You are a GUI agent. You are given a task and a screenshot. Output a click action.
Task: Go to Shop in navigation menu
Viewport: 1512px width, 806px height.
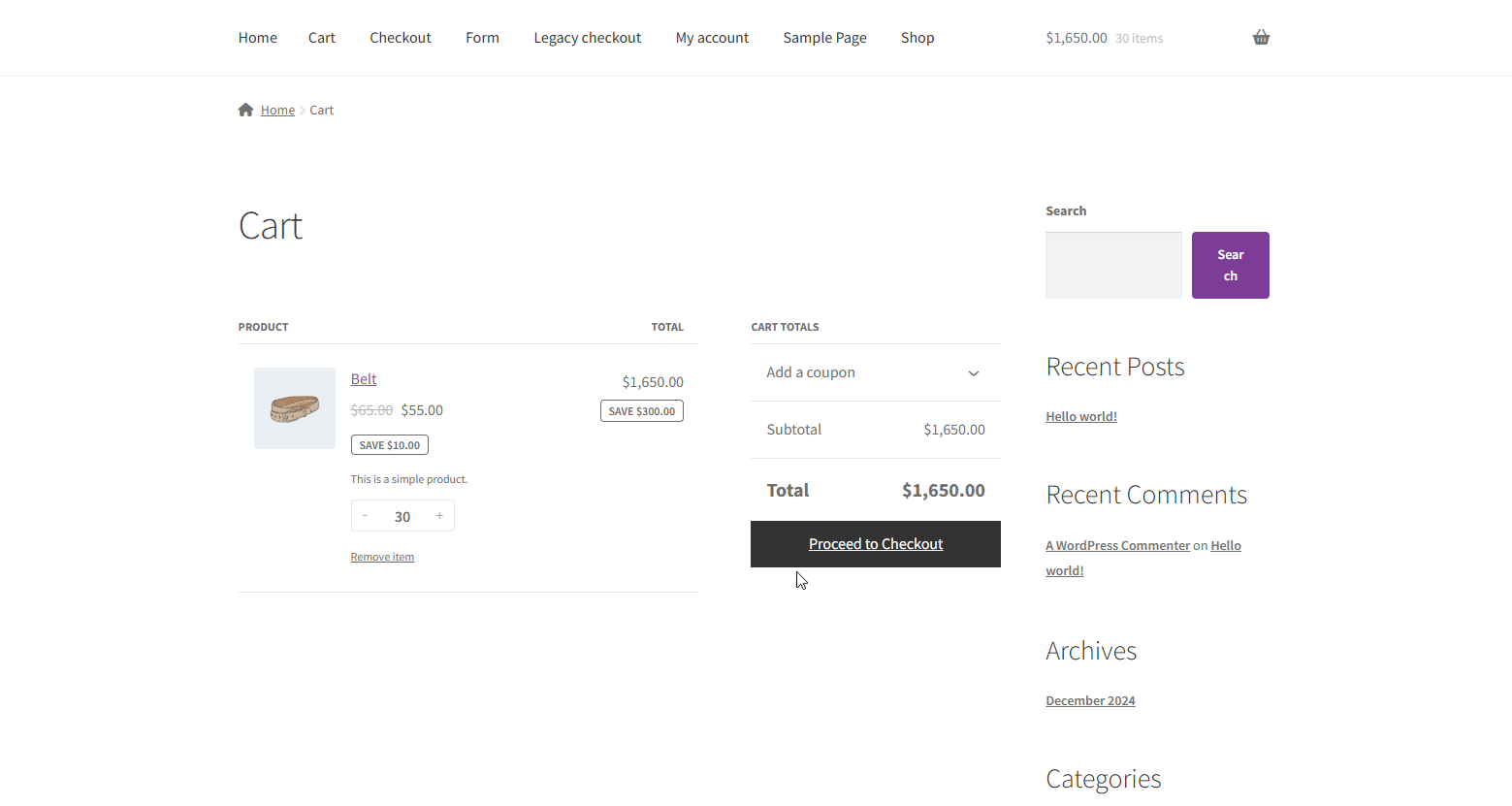917,38
